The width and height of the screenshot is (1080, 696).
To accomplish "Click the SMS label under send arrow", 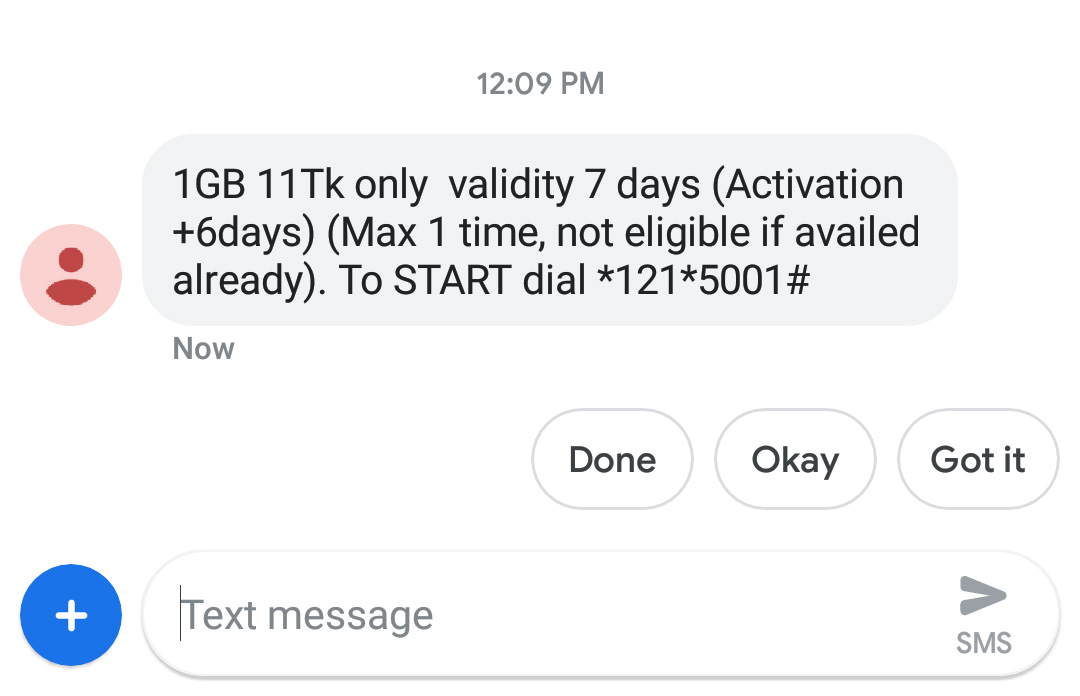I will (x=983, y=643).
